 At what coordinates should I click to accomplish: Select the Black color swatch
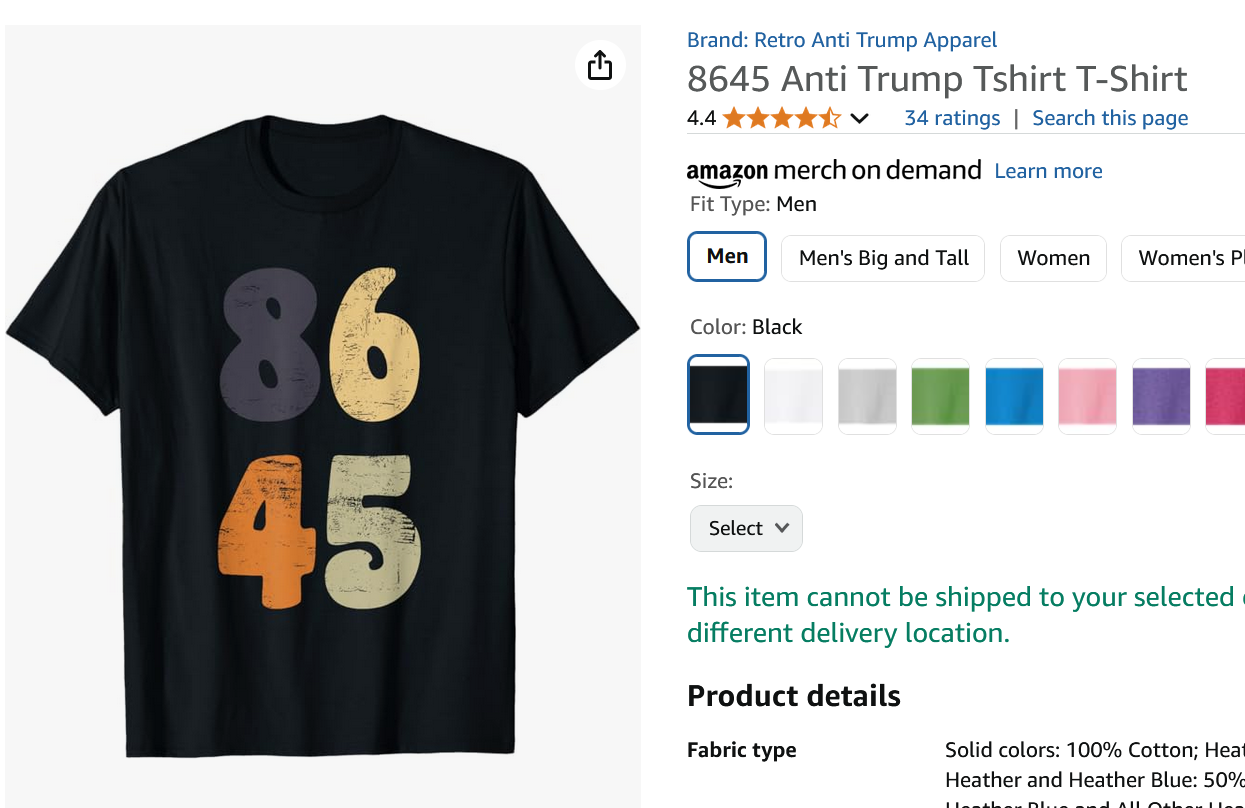(x=718, y=395)
